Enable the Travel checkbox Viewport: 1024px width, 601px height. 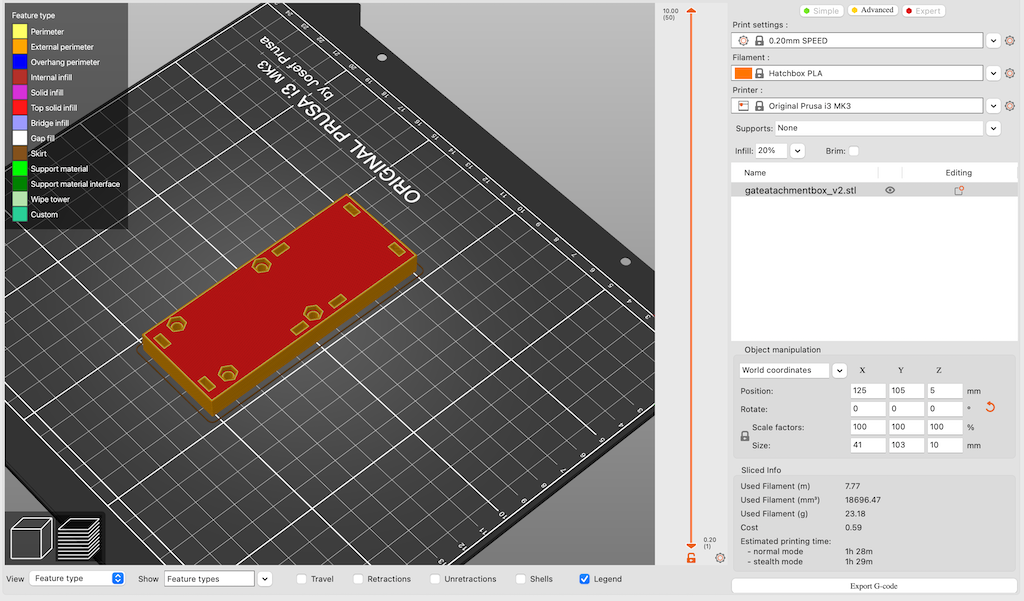tap(301, 579)
